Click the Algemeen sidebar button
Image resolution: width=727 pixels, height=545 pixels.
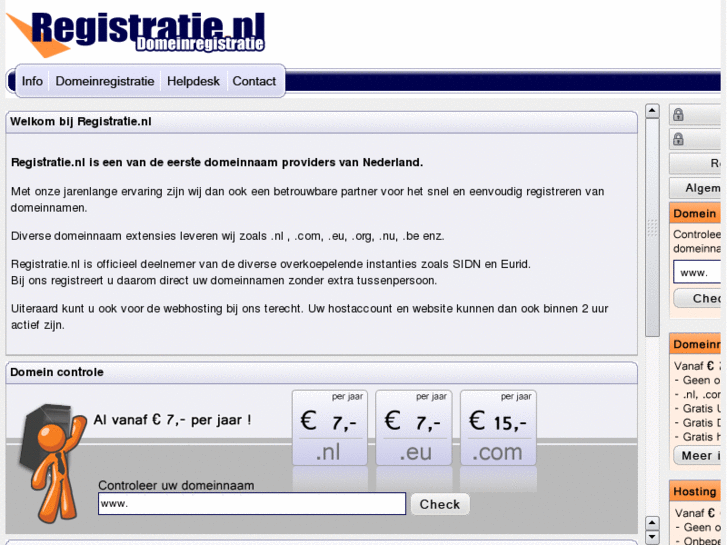point(695,188)
